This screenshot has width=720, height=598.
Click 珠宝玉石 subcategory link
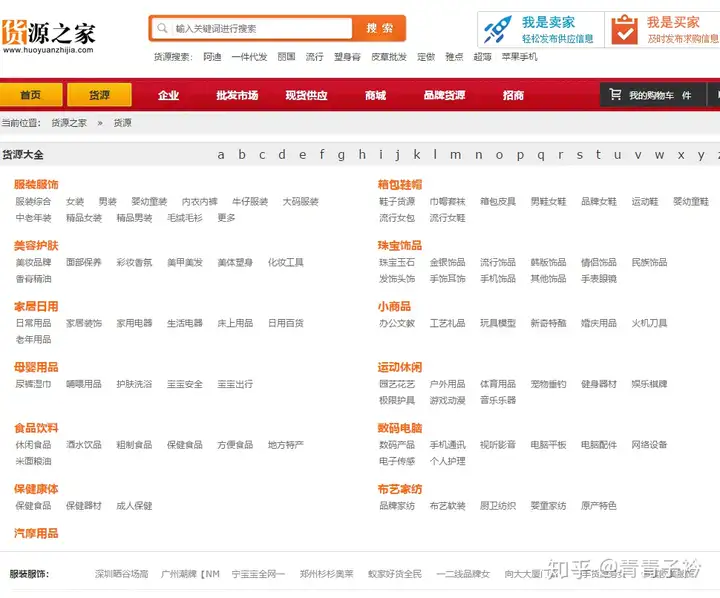397,262
